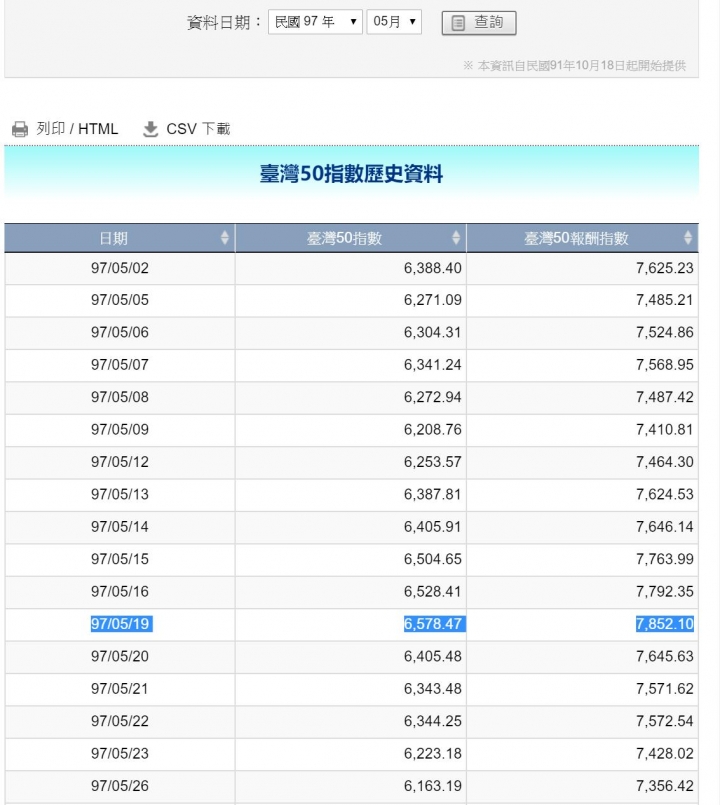
Task: Click the 臺灣50報酬指數 column header text
Action: (576, 238)
